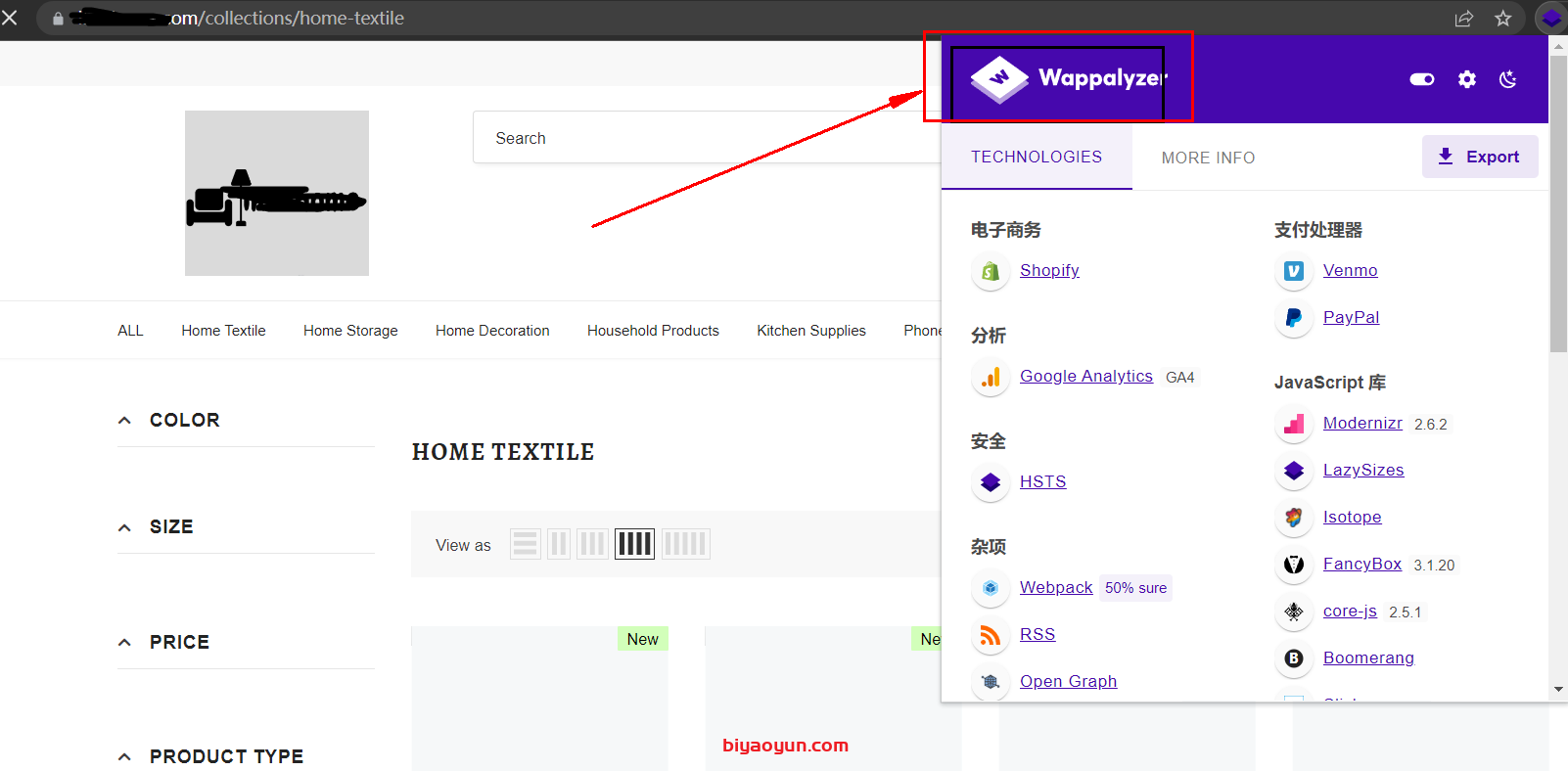Select three-column grid view
1568x771 pixels.
592,544
